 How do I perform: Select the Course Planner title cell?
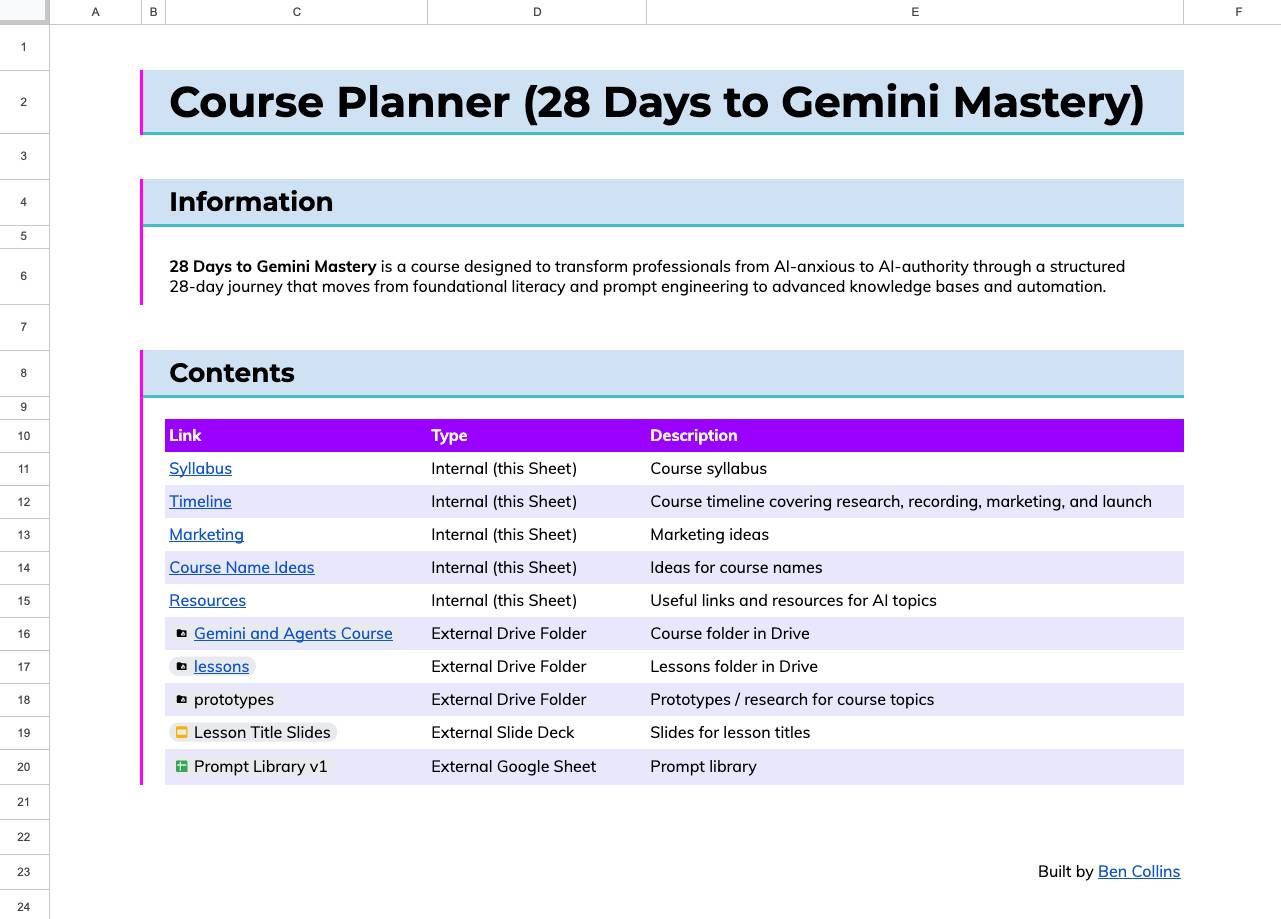[656, 102]
